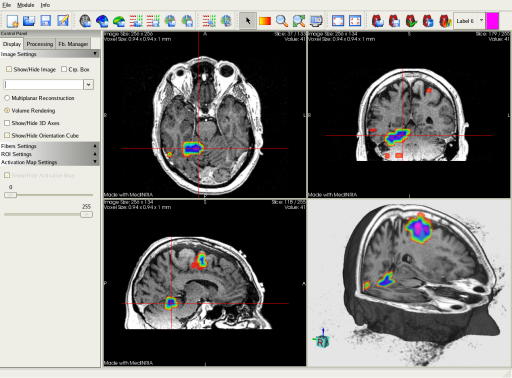
Task: Choose the red-orange gradient color tool
Action: pos(265,21)
